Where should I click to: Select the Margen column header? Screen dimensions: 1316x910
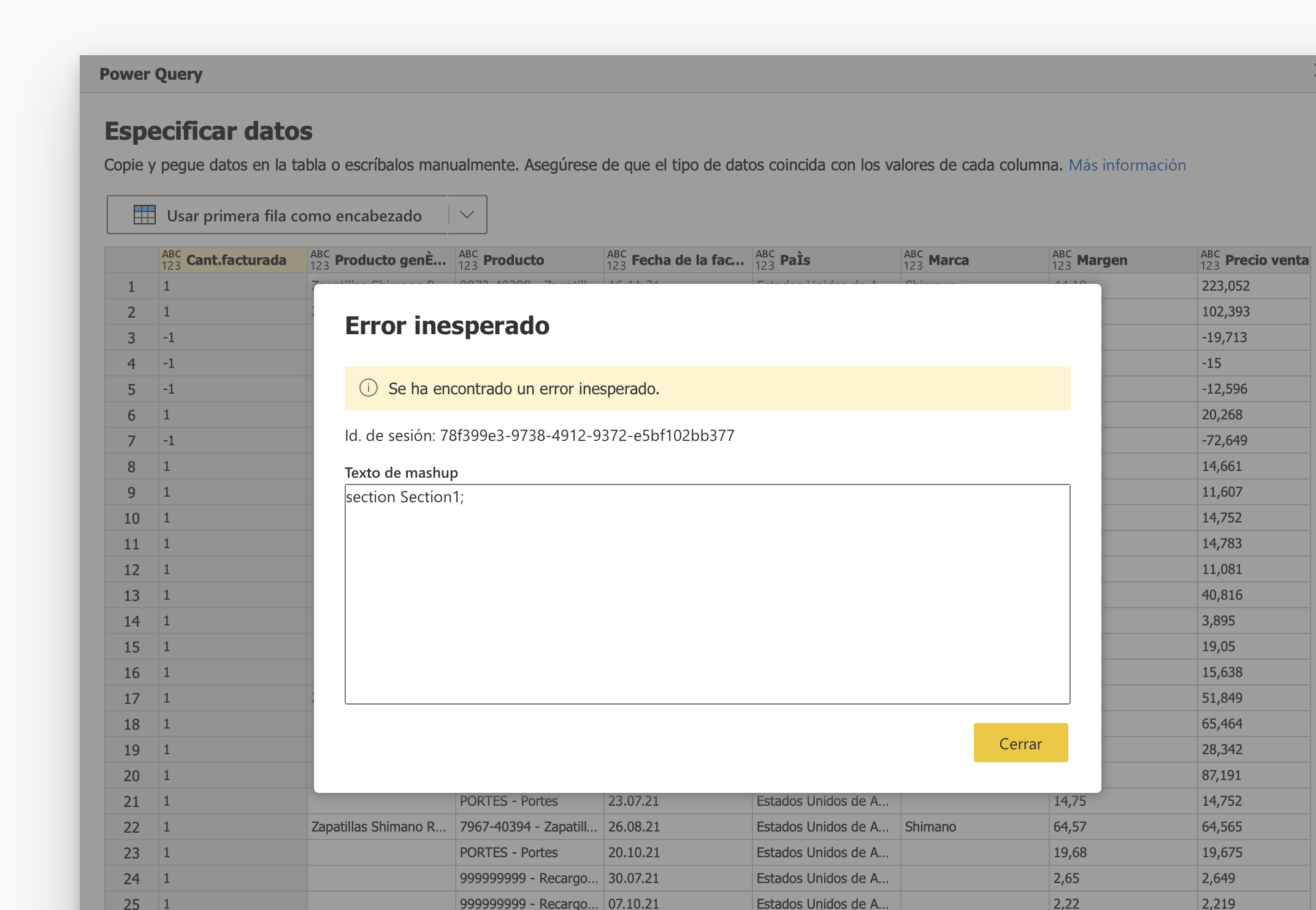[1123, 260]
